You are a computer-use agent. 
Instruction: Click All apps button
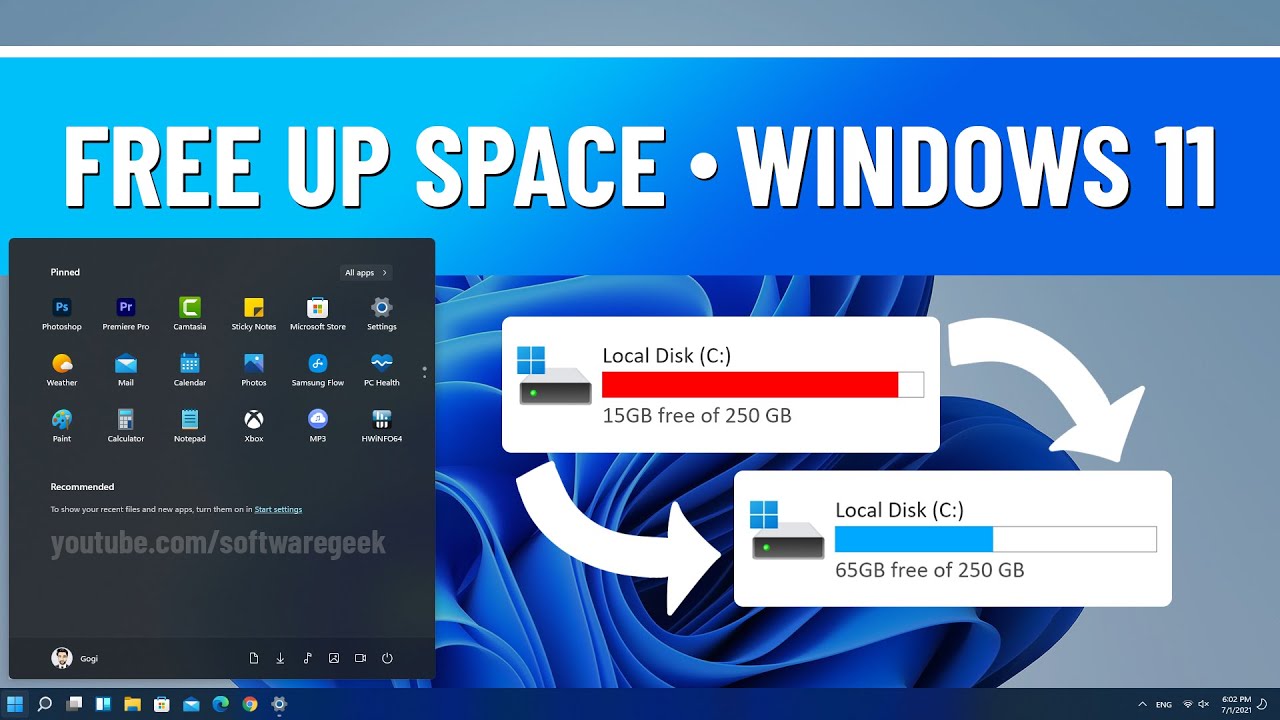[365, 272]
